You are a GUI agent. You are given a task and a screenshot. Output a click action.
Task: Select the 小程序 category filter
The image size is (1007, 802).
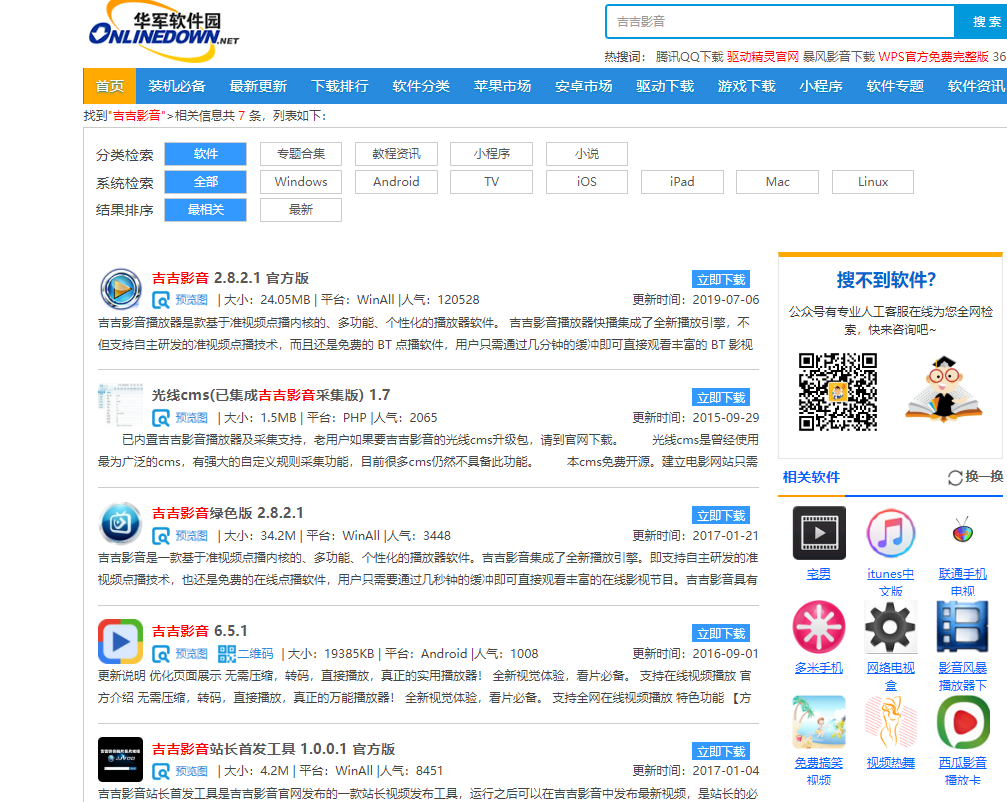[x=491, y=154]
